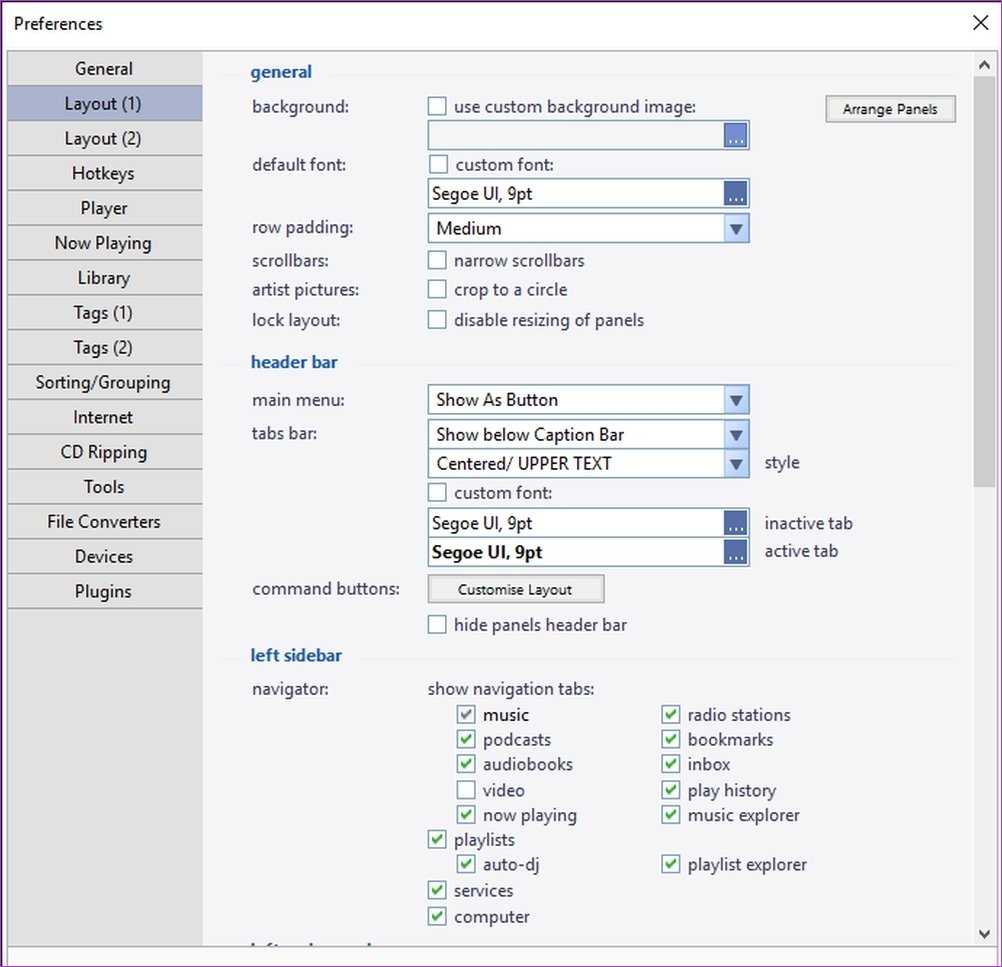Enable narrow scrollbars checkbox
This screenshot has height=967, width=1002.
(x=437, y=261)
